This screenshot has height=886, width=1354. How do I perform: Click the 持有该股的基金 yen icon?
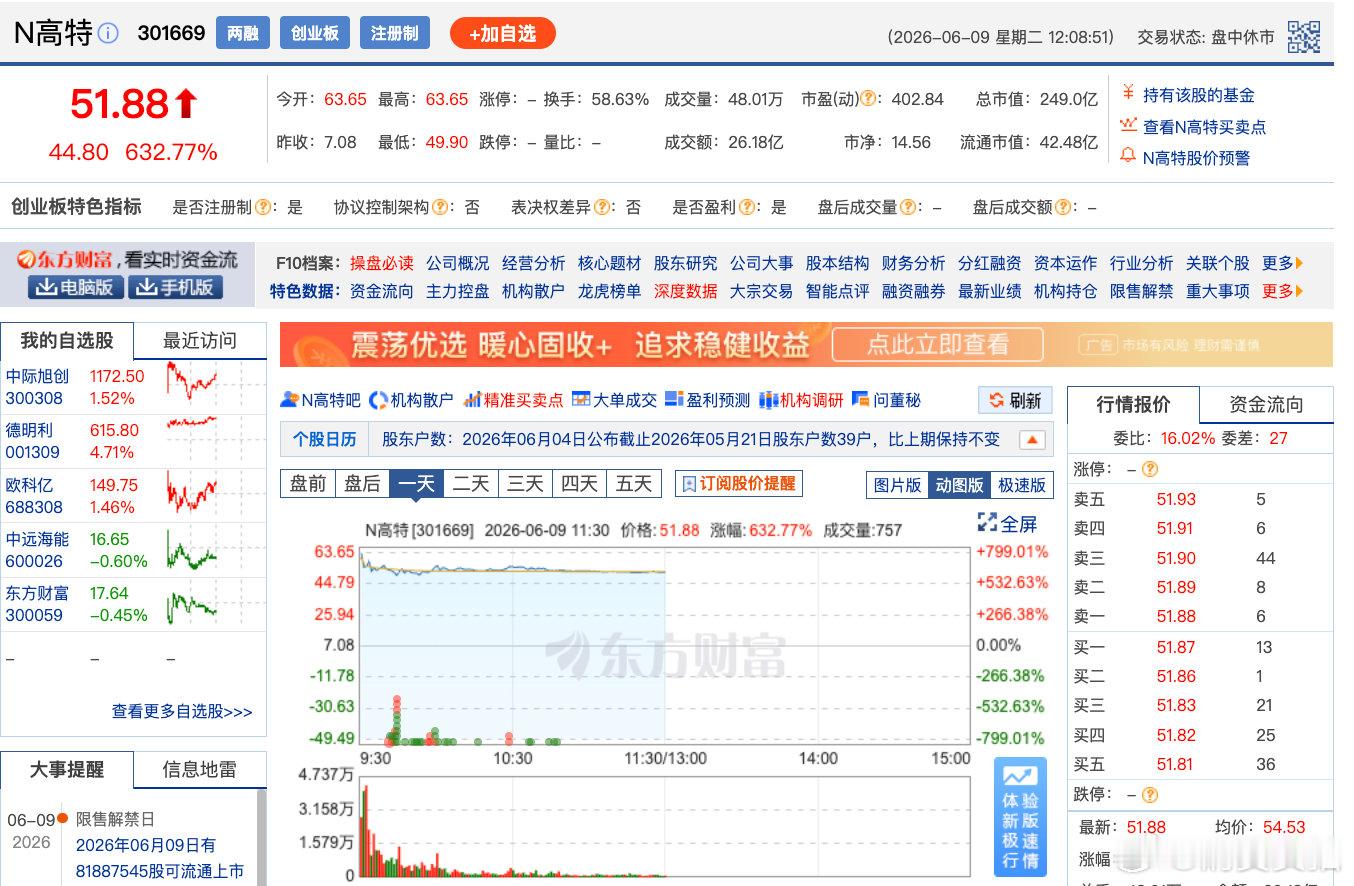coord(1128,94)
